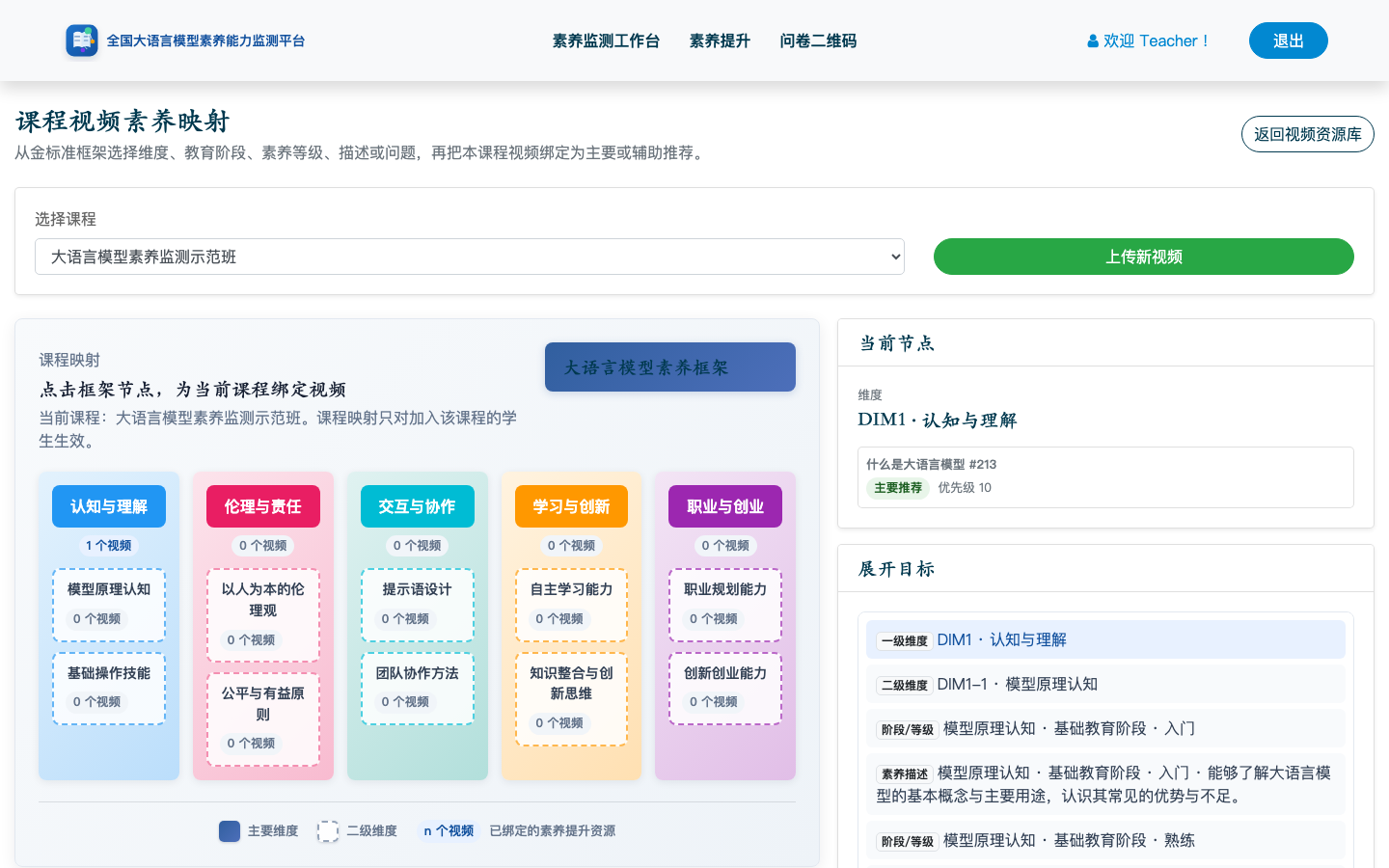This screenshot has width=1389, height=868.
Task: Open the 团队协作方法 framework node
Action: (x=418, y=689)
